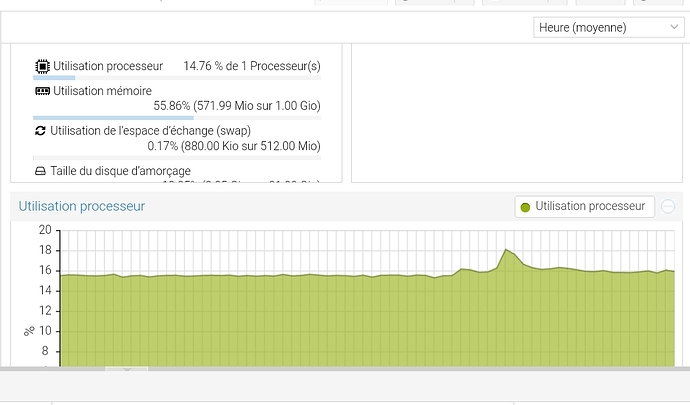Click the % axis title of the chart
The width and height of the screenshot is (690, 405).
(29, 331)
